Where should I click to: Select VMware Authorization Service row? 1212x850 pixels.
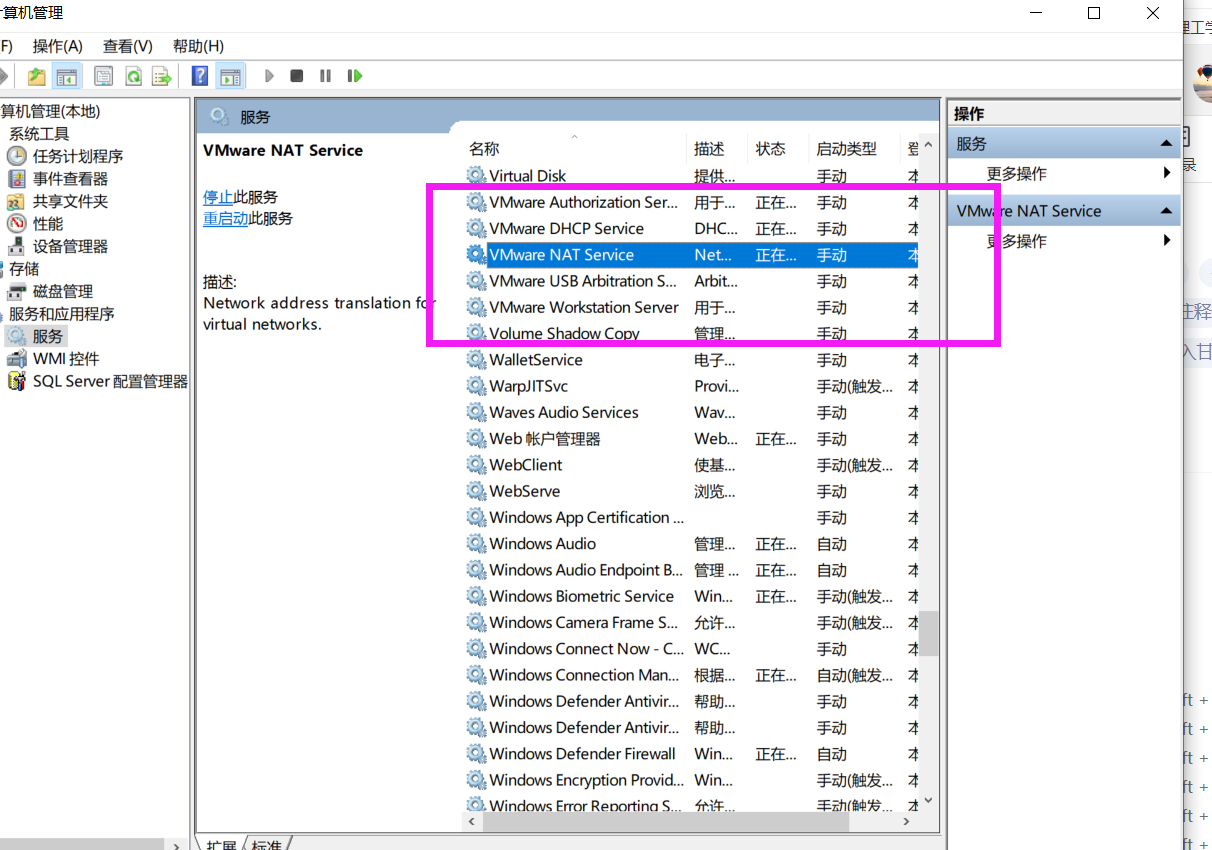pos(691,202)
